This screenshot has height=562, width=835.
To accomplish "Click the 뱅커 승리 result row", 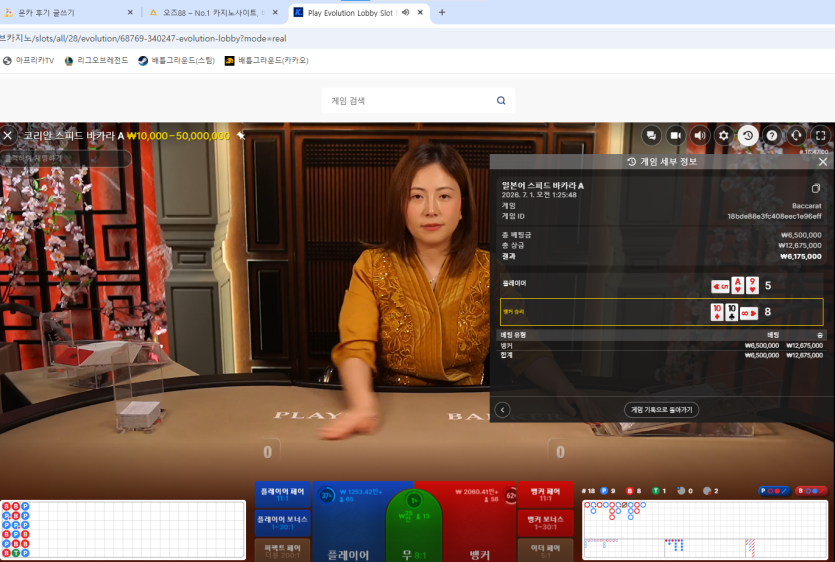I will 661,312.
